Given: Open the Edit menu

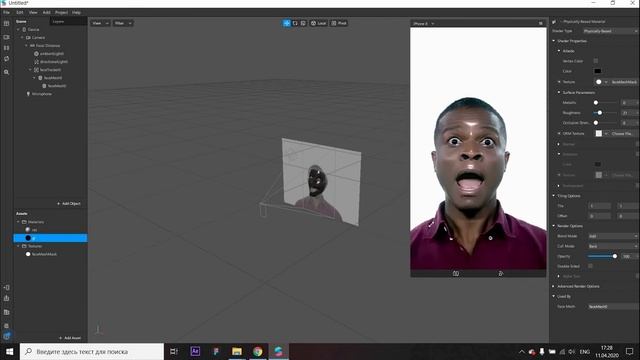Looking at the screenshot, I should [20, 13].
